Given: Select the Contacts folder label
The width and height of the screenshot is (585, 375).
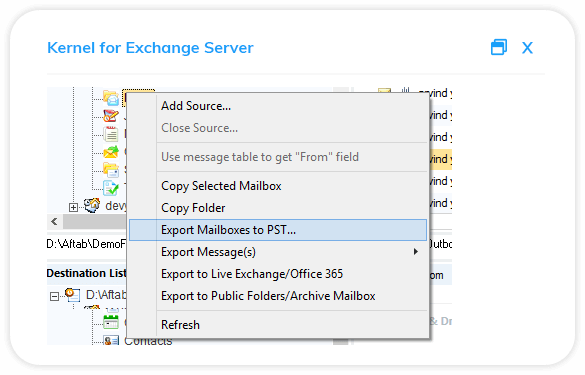Looking at the screenshot, I should click(148, 341).
